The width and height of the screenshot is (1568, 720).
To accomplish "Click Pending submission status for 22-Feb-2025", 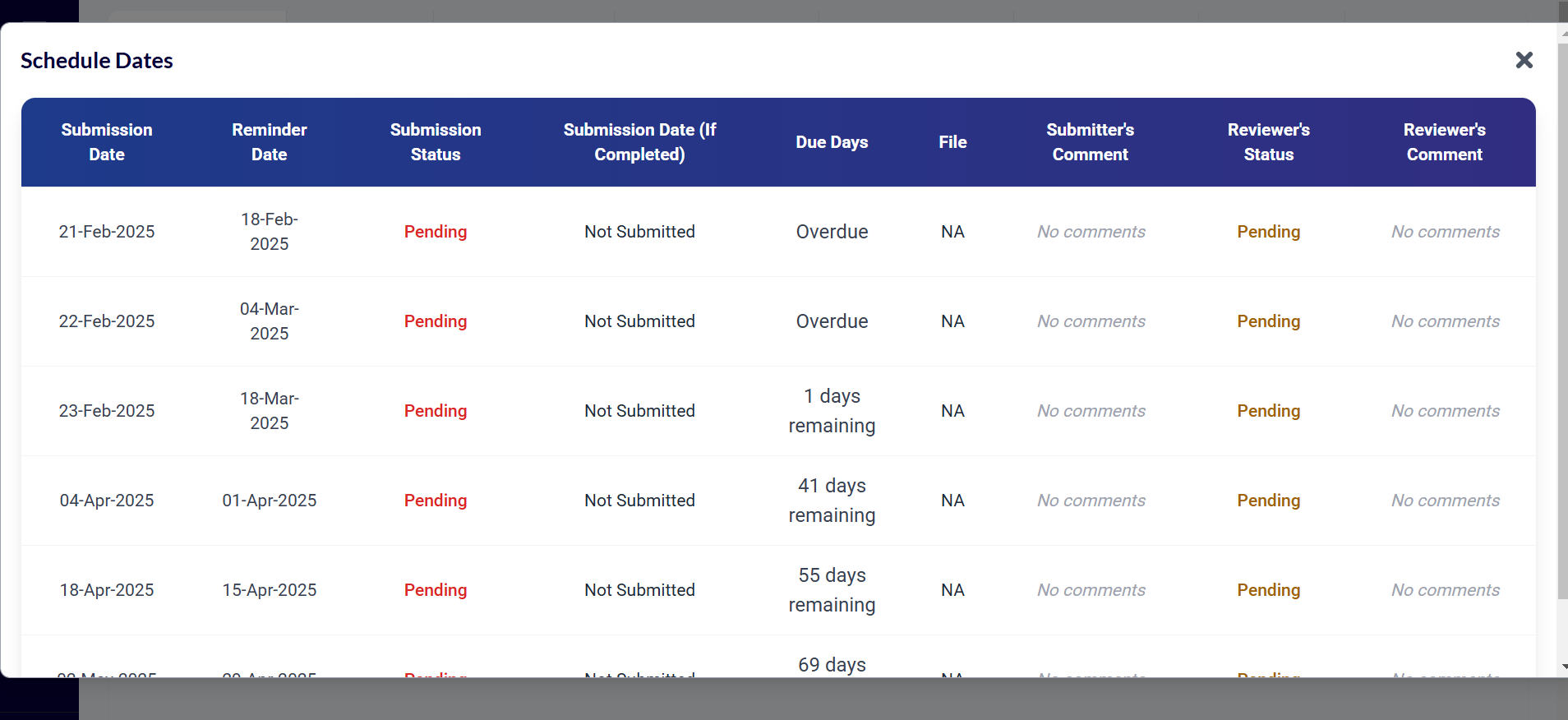I will [x=436, y=321].
